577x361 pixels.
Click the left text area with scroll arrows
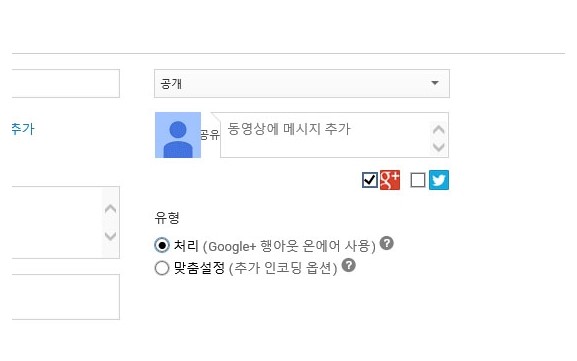[x=66, y=222]
